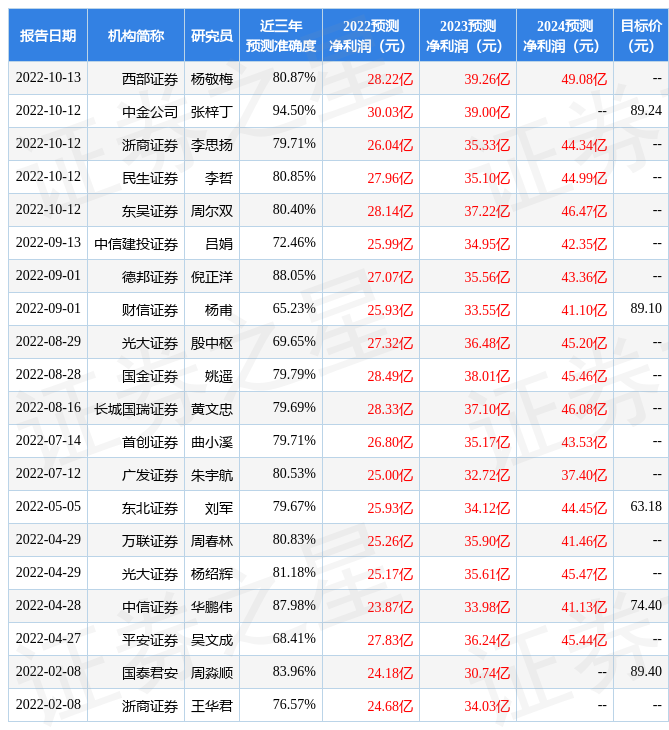Click the 46.47亿 forecast value

[584, 211]
